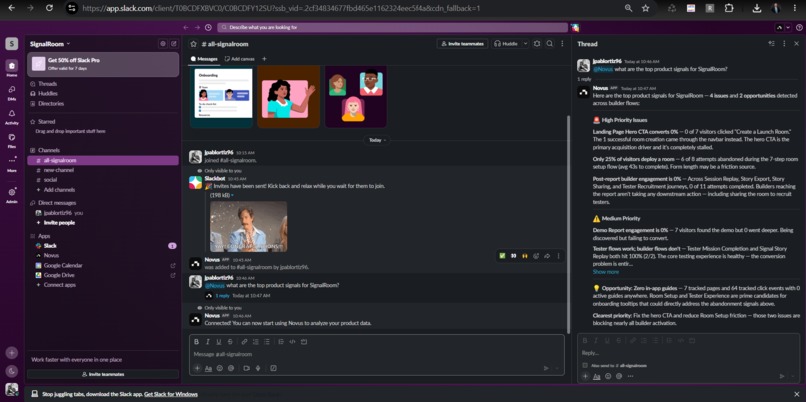
Task: Click the Get Slack for Windows link
Action: tap(171, 394)
